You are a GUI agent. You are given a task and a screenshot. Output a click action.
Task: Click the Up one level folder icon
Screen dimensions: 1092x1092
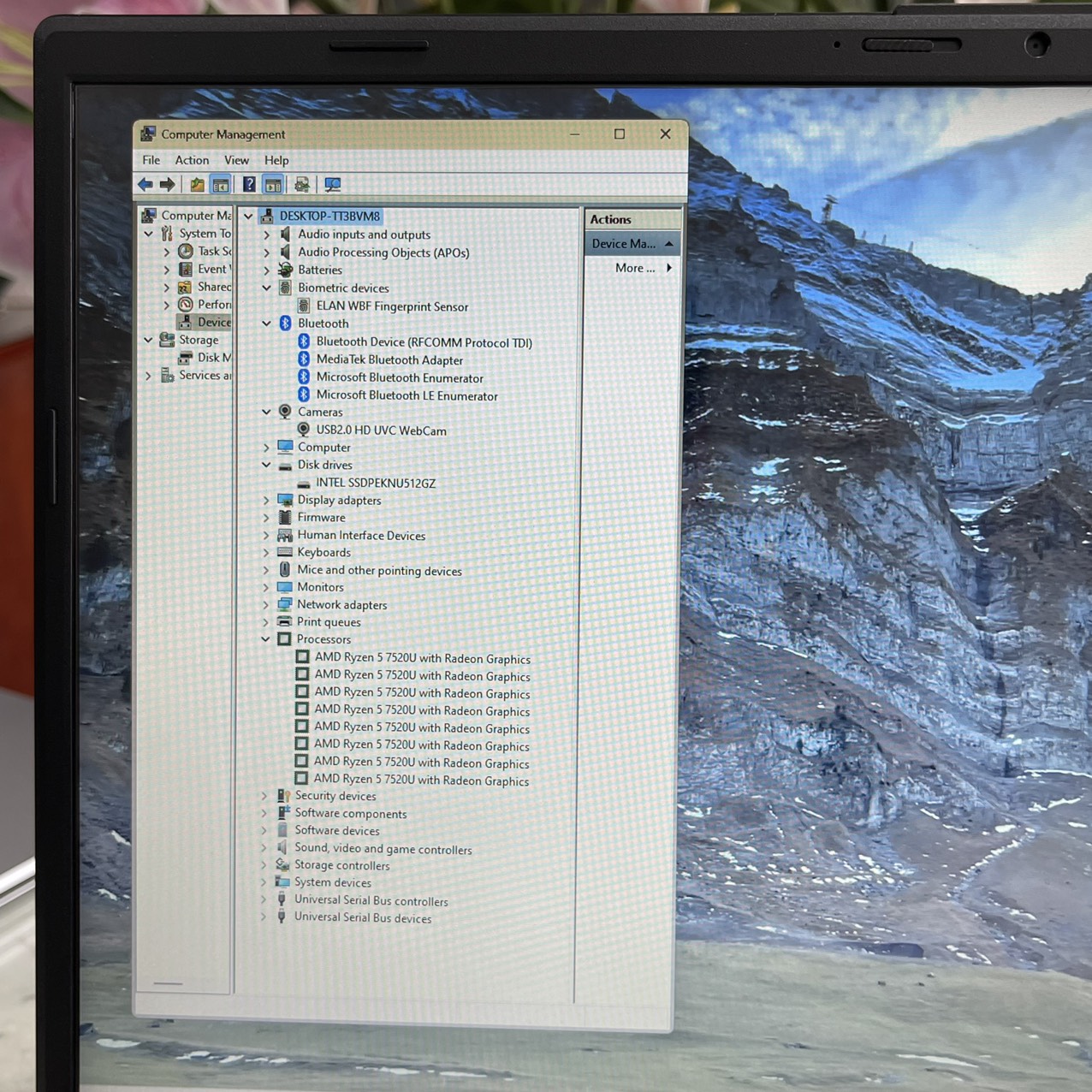pos(198,184)
